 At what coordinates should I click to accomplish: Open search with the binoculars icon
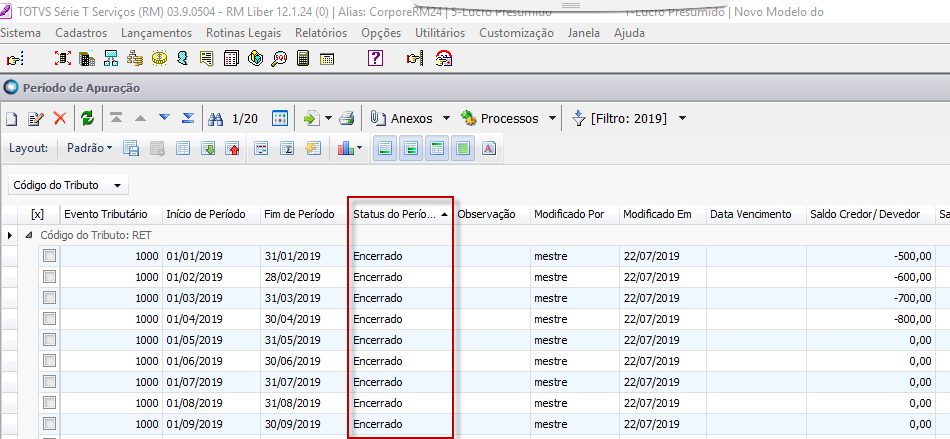coord(216,119)
